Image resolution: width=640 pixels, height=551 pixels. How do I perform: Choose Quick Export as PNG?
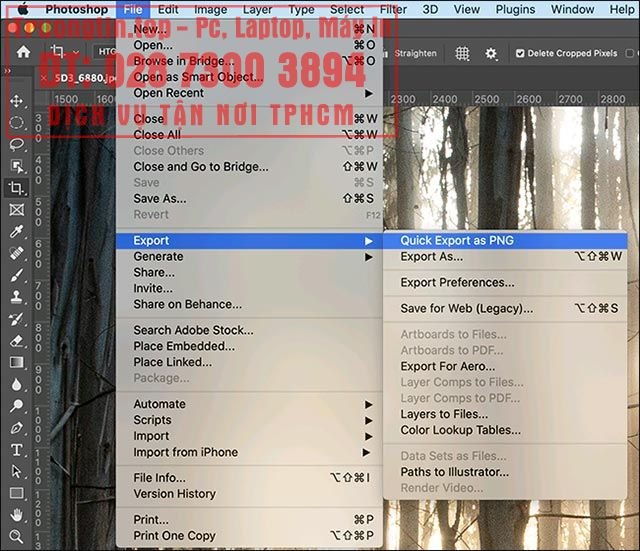point(505,240)
